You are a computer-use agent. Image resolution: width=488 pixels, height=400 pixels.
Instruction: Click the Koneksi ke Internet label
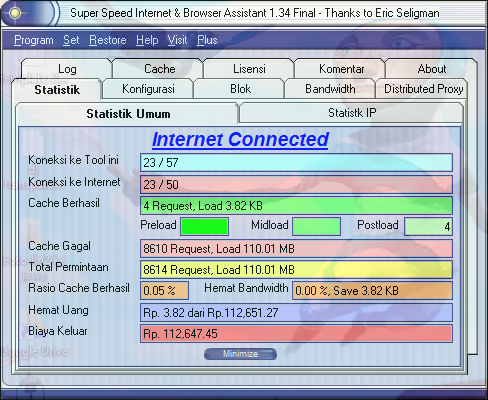74,182
